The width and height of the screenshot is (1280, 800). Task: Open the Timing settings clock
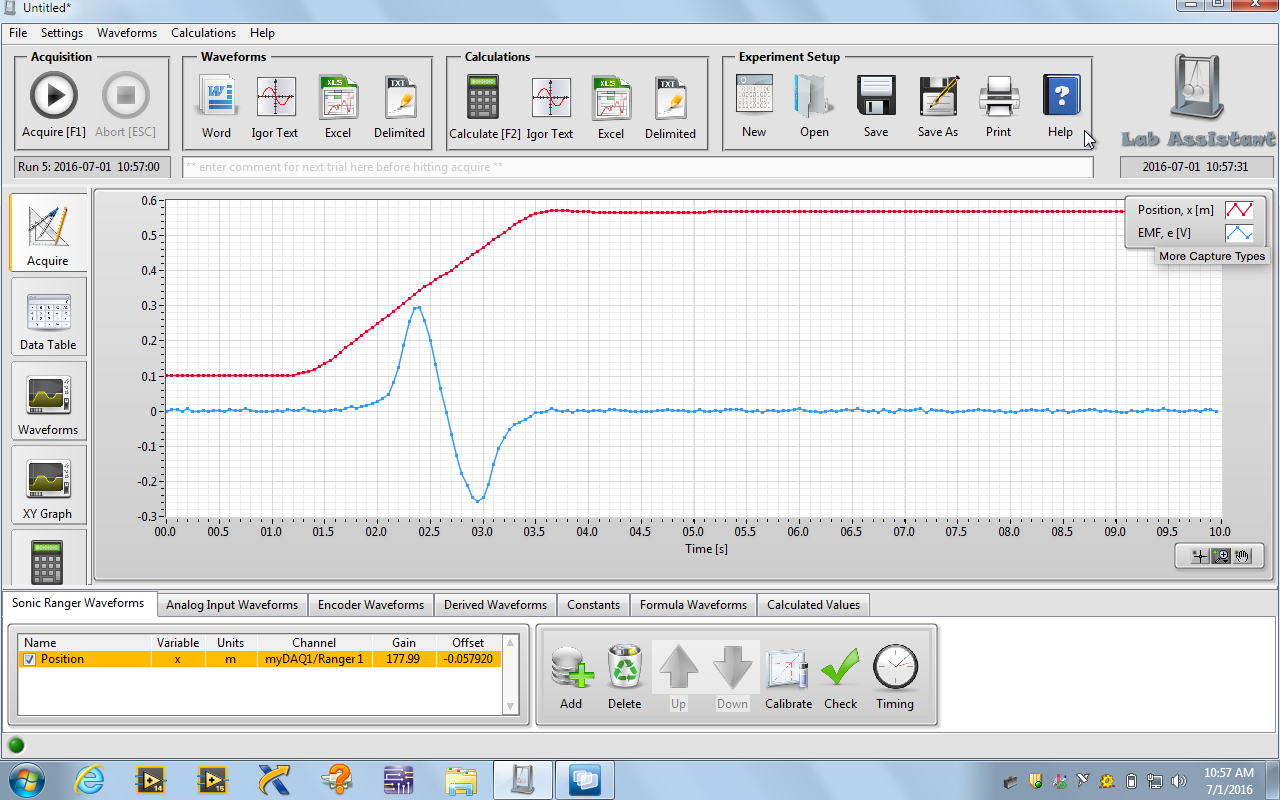(894, 670)
